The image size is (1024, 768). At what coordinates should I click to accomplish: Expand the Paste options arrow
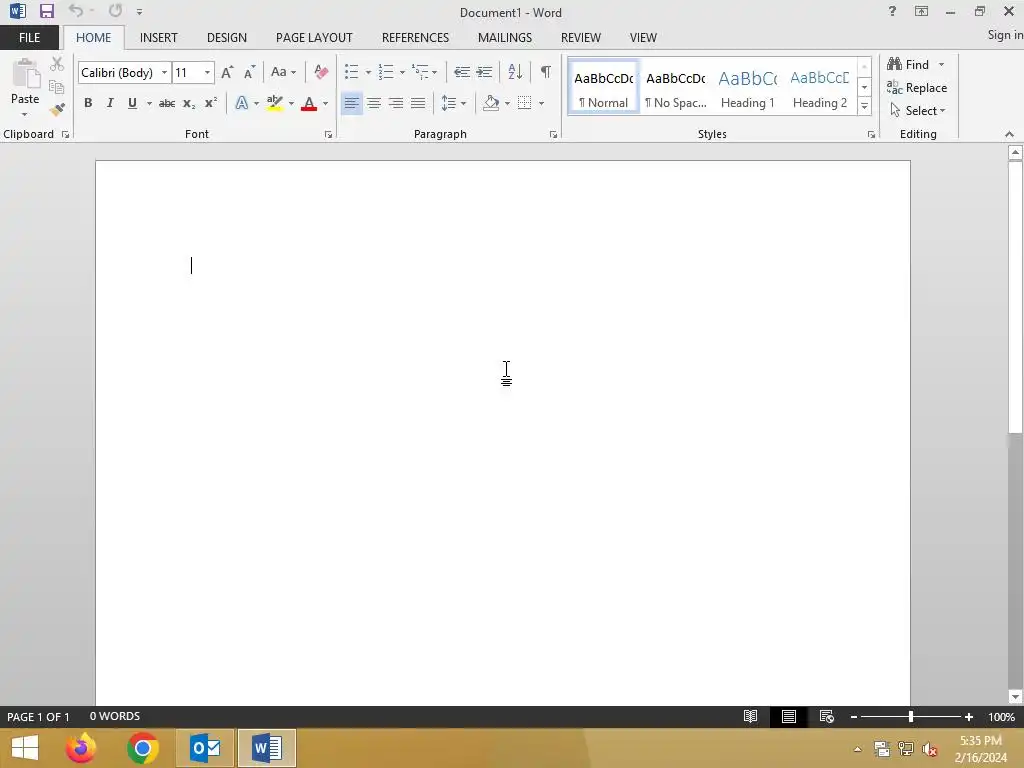(25, 115)
